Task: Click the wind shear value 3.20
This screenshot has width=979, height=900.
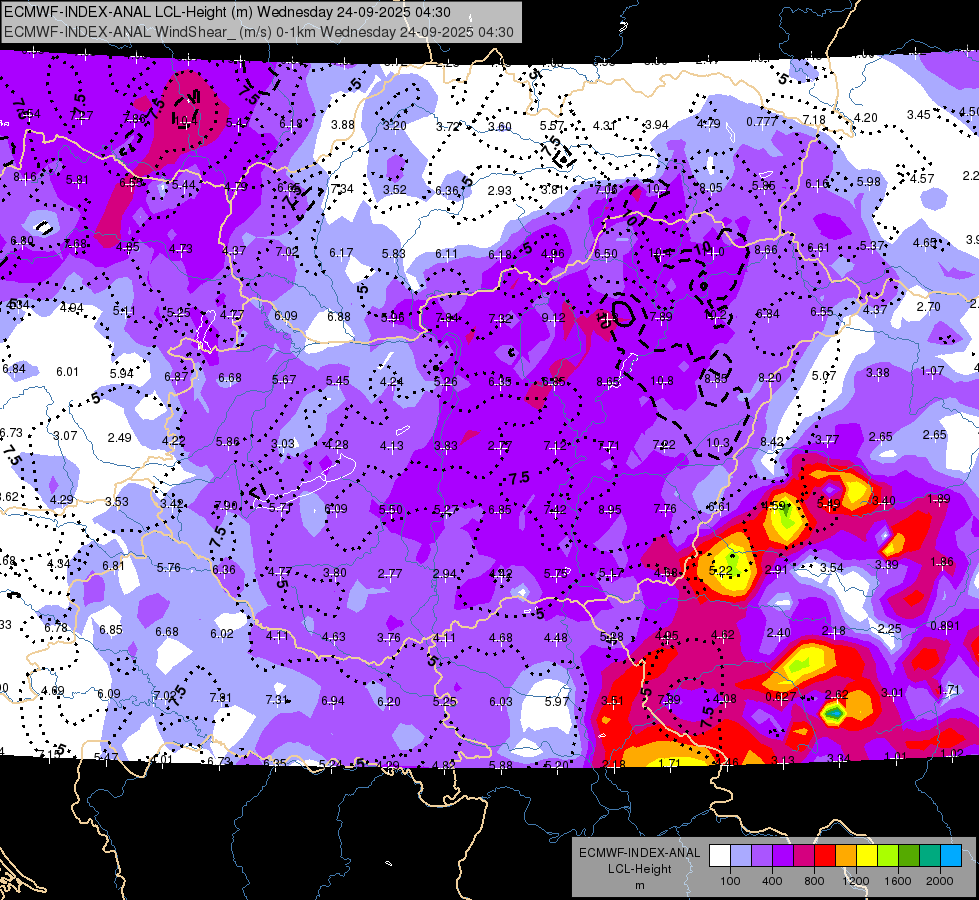Action: coord(395,126)
